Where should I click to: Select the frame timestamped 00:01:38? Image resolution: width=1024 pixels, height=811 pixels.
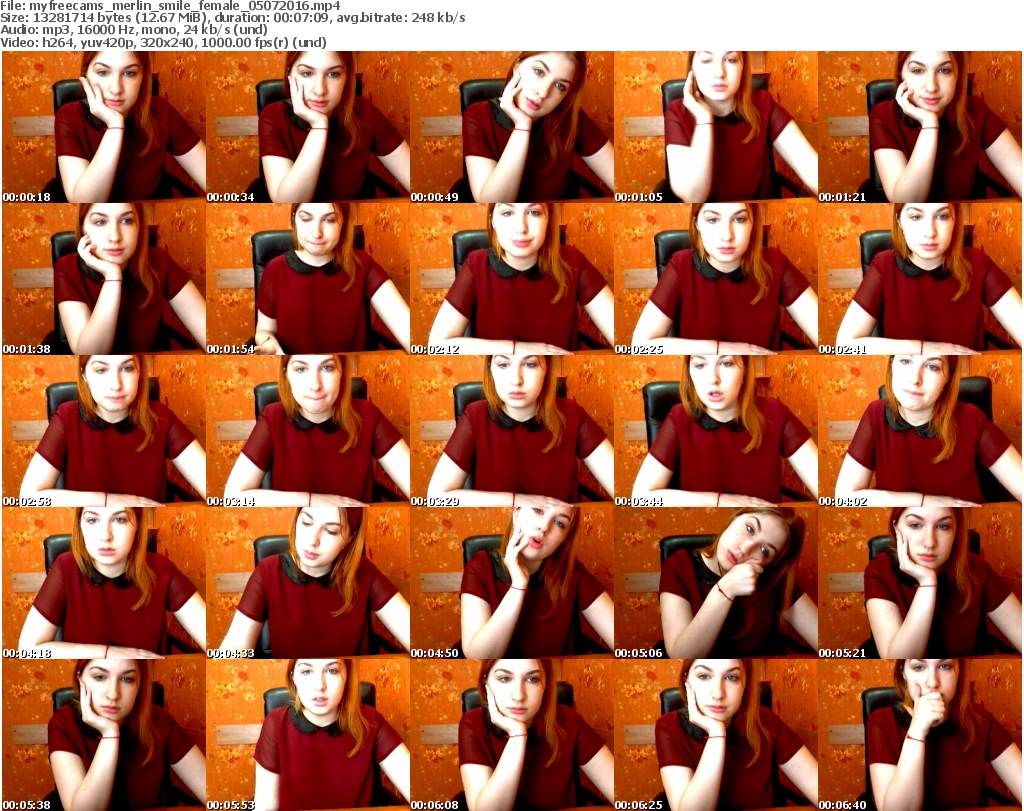tap(104, 279)
